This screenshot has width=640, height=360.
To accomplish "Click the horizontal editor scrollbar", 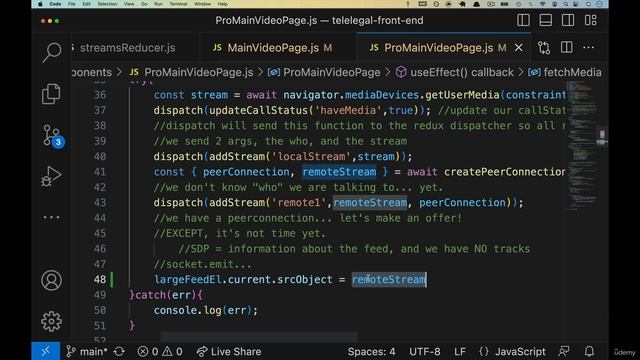I will 259,337.
